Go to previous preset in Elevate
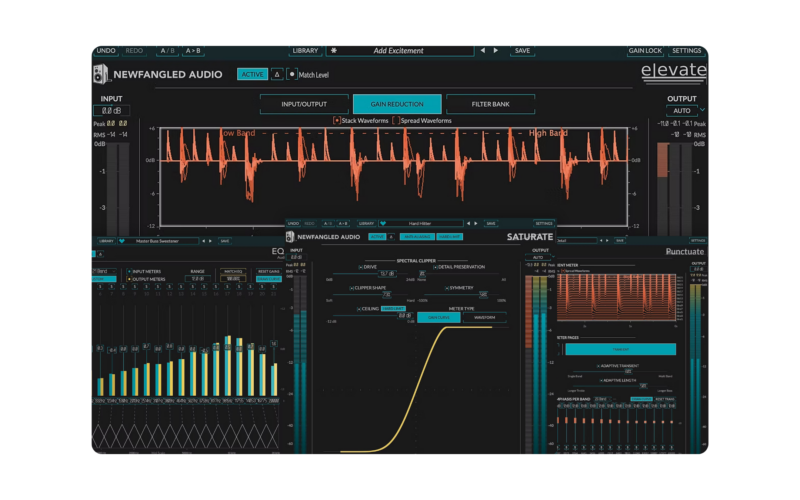This screenshot has width=800, height=500. 482,50
